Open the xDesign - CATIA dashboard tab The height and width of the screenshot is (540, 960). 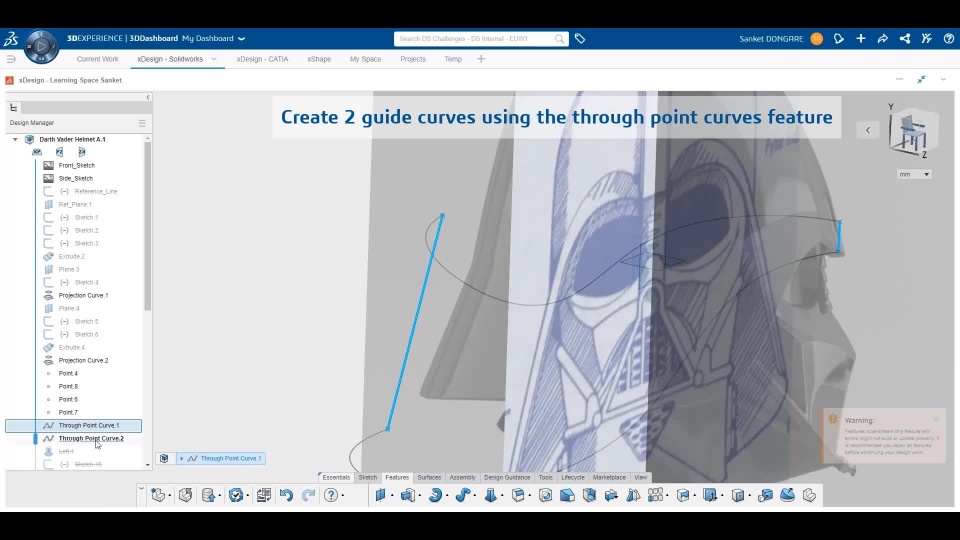(x=262, y=59)
